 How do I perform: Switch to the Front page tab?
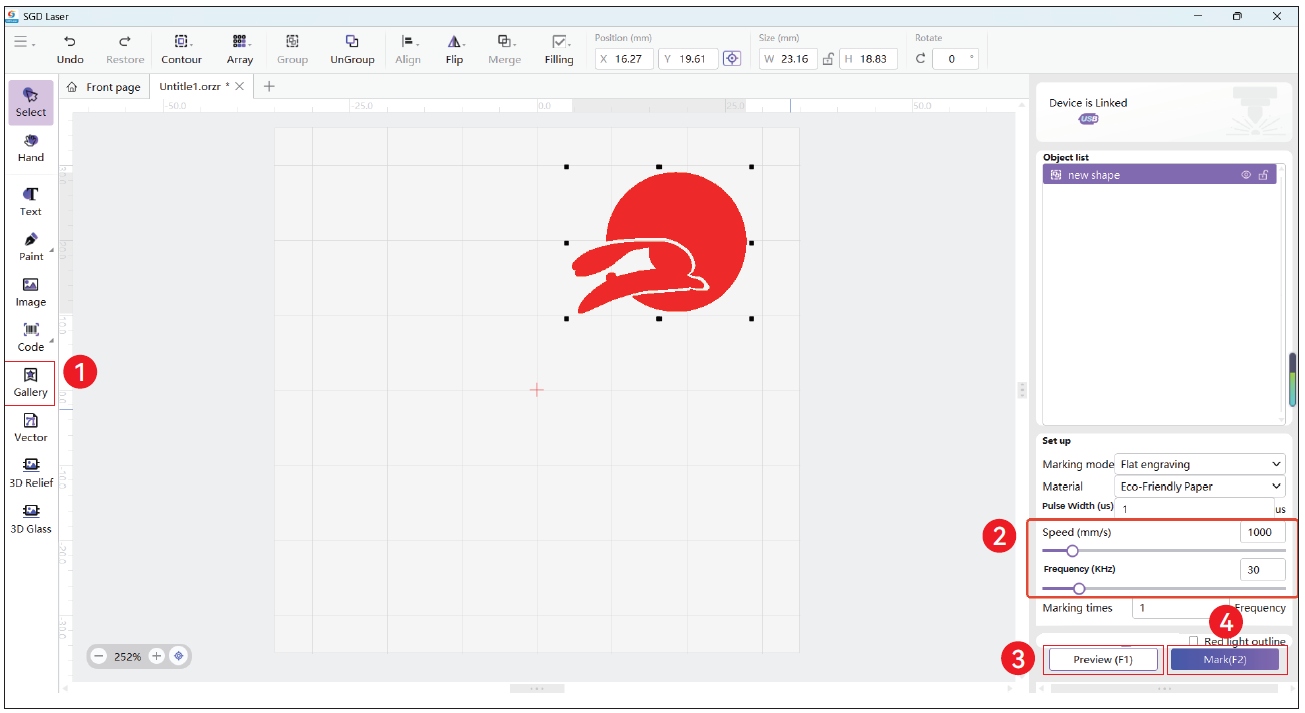tap(104, 87)
